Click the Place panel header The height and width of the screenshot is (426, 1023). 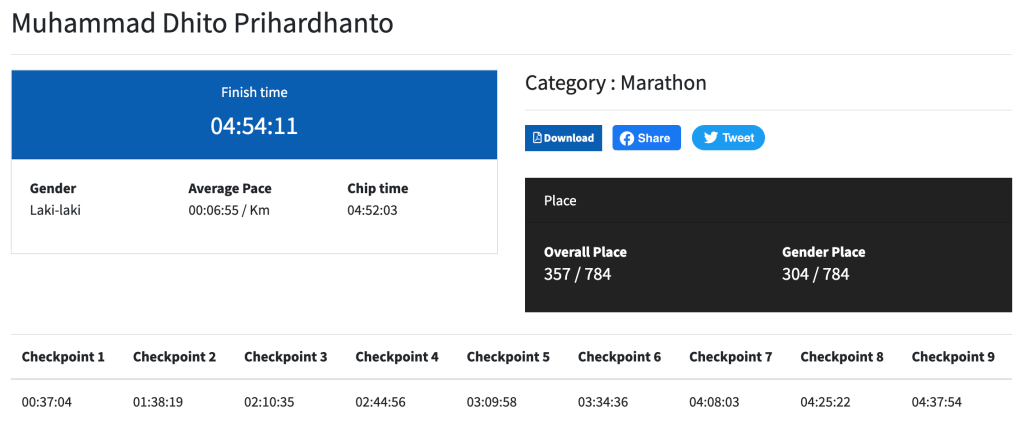click(x=560, y=201)
